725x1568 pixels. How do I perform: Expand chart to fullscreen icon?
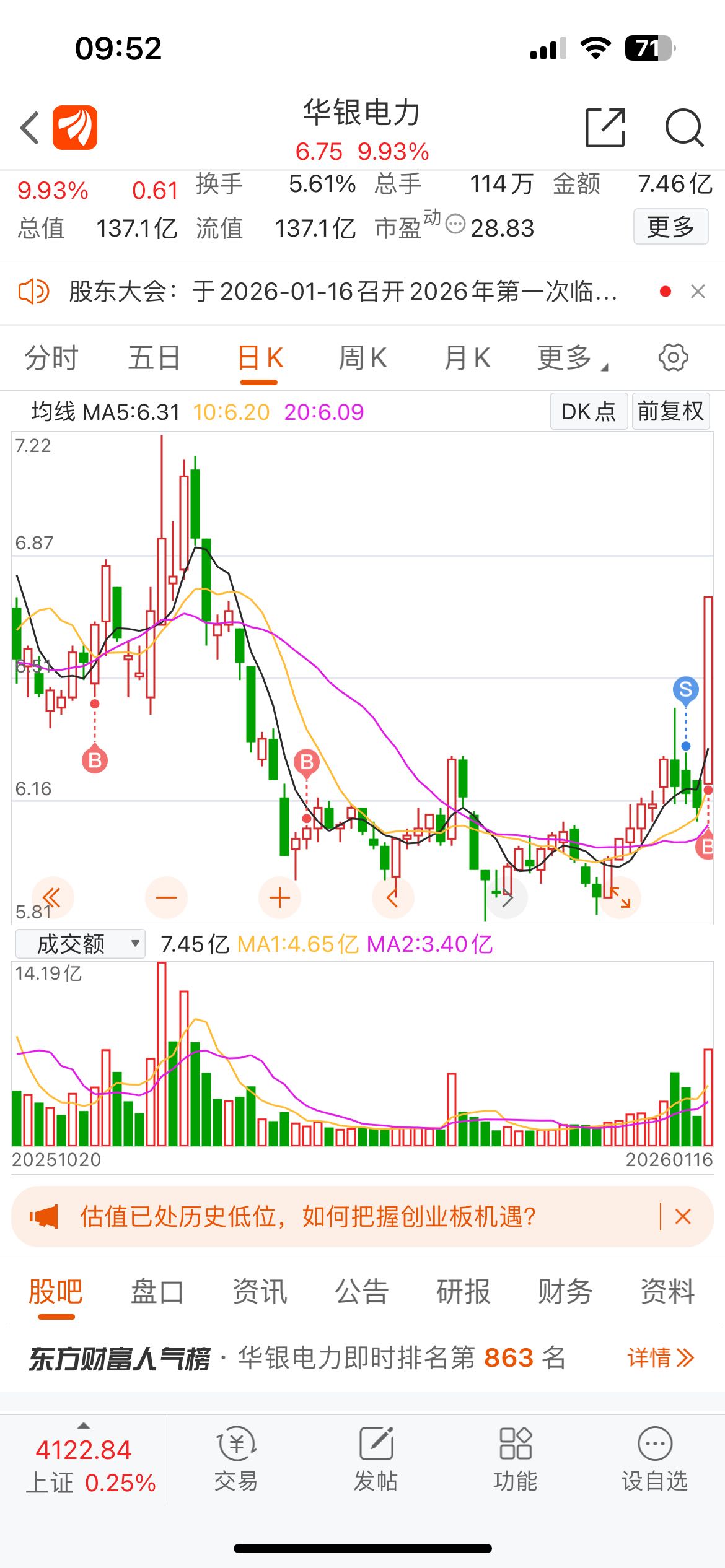[620, 897]
